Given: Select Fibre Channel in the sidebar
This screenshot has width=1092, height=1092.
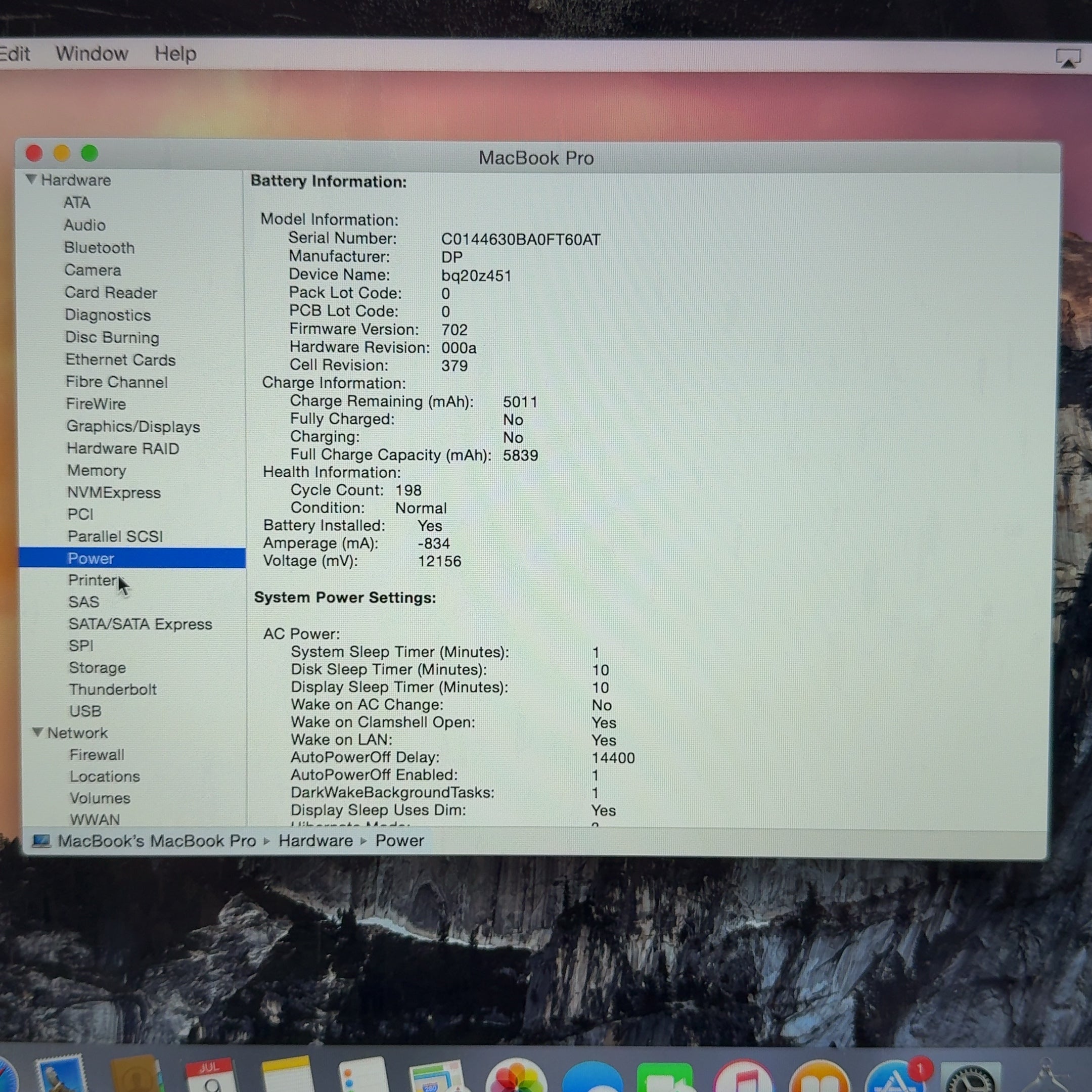Looking at the screenshot, I should [x=116, y=382].
